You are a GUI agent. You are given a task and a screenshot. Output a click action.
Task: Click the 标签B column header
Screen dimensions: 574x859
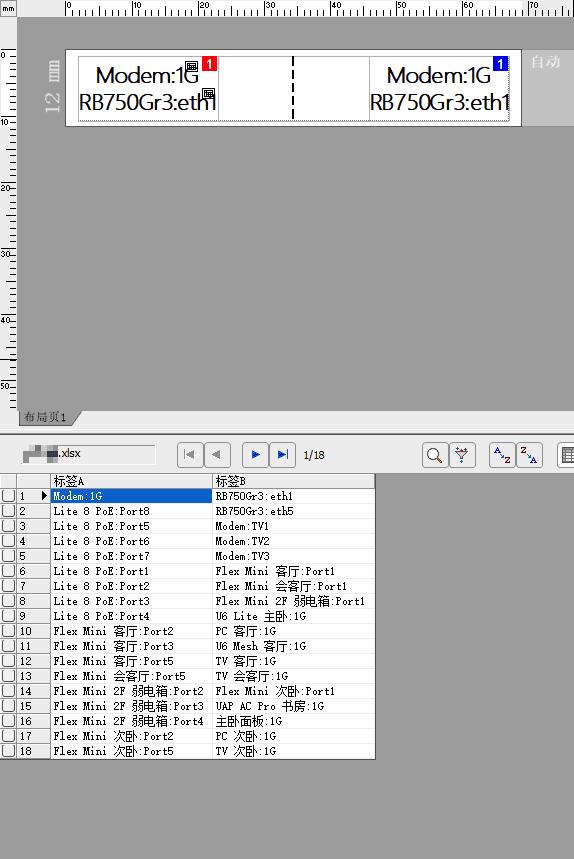pos(293,481)
